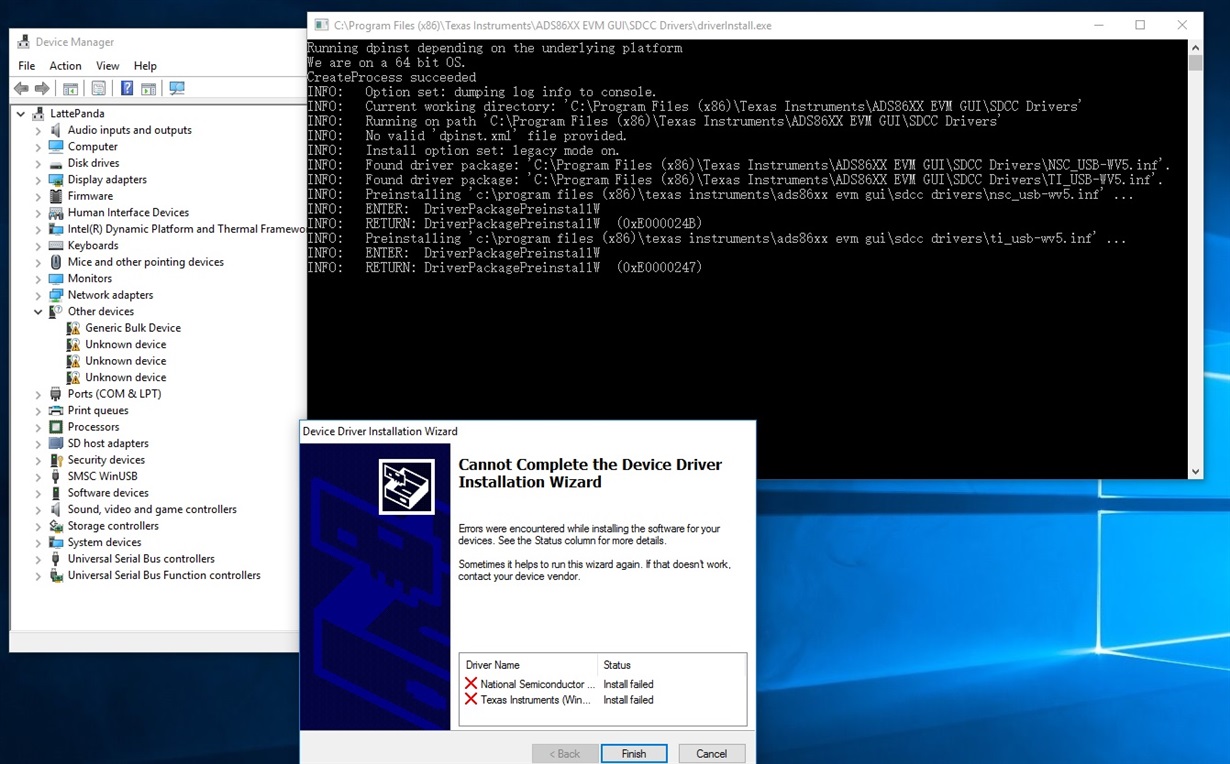This screenshot has width=1230, height=764.
Task: Click the scan for hardware changes monitor icon
Action: click(x=177, y=88)
